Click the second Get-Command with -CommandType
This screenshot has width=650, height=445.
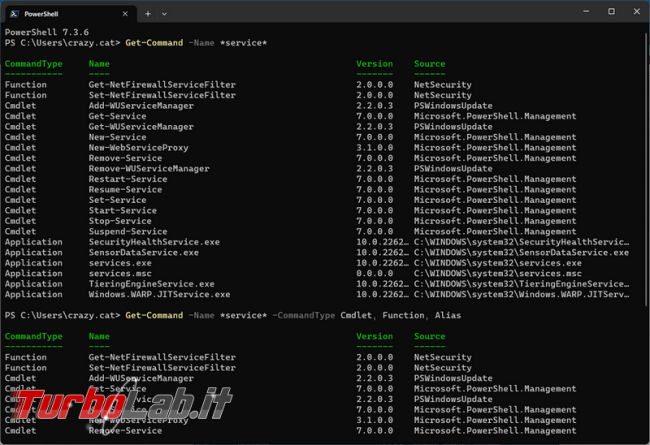click(293, 316)
